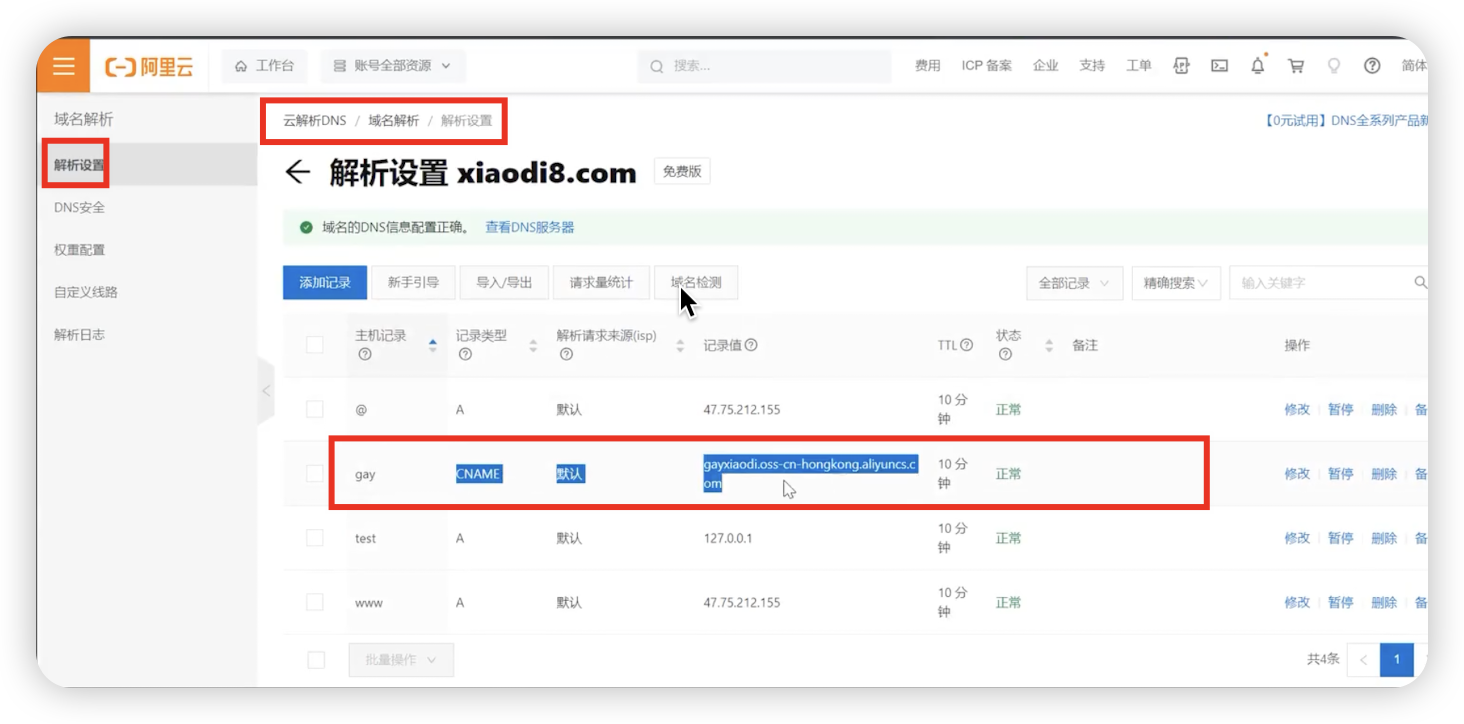This screenshot has width=1464, height=724.
Task: Launch the Cloud Shell terminal icon
Action: pos(1219,66)
